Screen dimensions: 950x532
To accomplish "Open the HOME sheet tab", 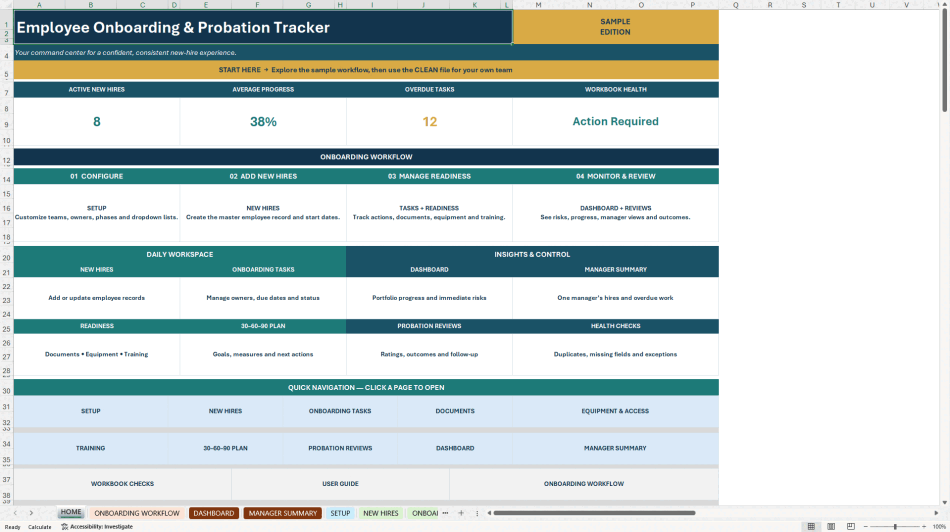I will (71, 512).
